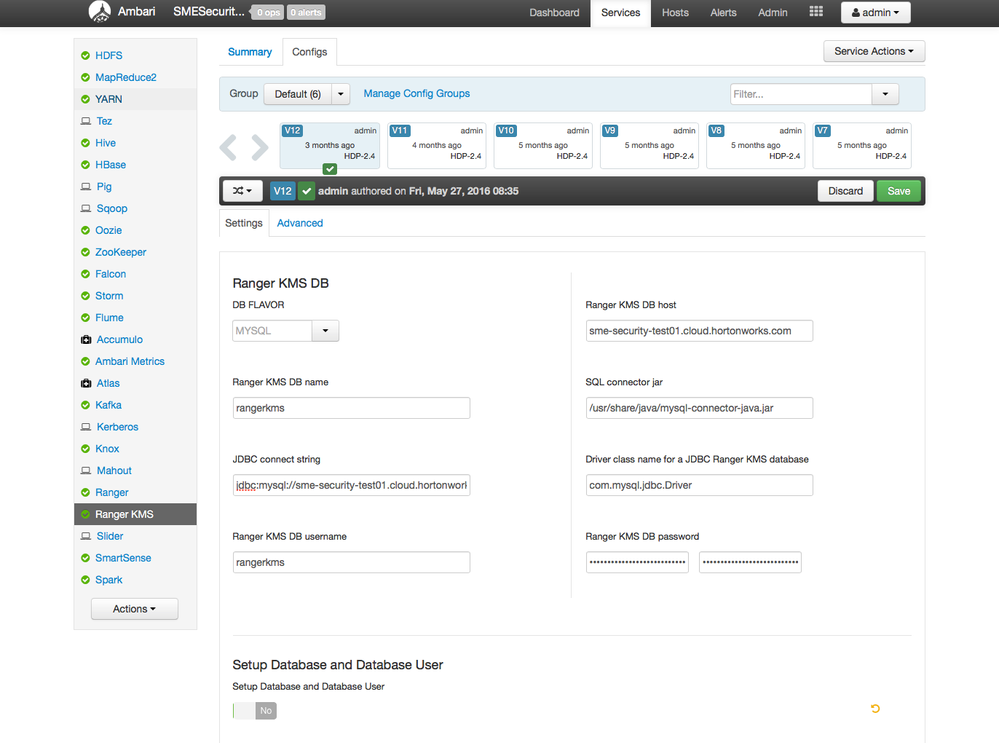Open Ranger service in sidebar
This screenshot has width=999, height=743.
tap(112, 492)
